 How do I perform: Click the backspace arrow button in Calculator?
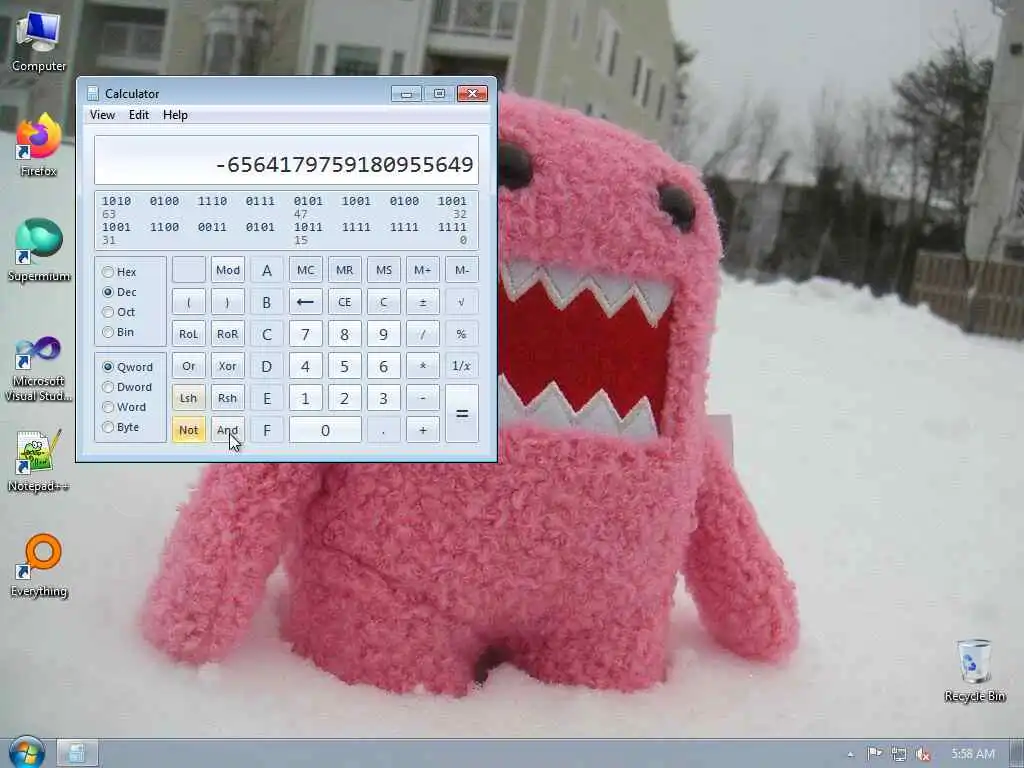[x=305, y=302]
